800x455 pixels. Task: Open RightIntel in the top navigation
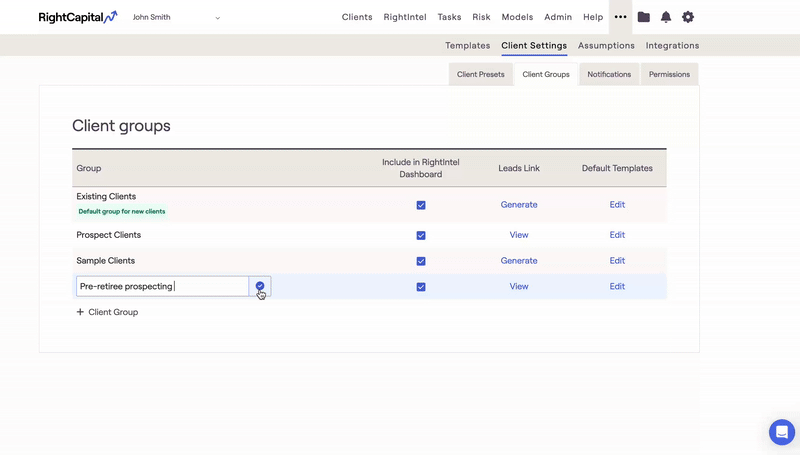click(x=405, y=17)
